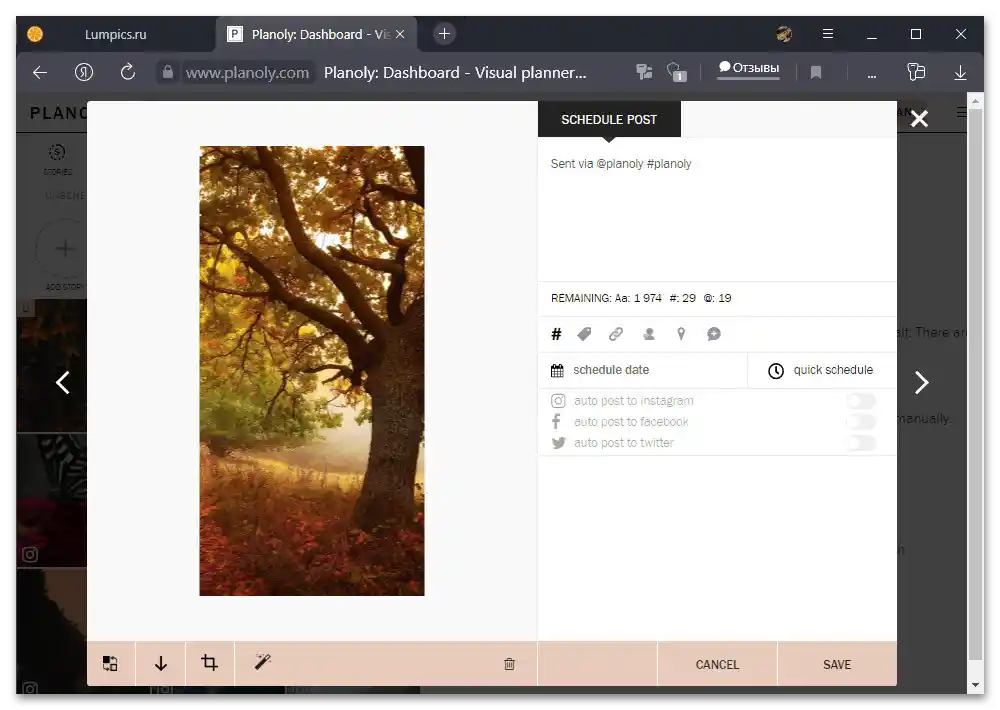
Task: Go to next post with right arrow
Action: tap(922, 383)
